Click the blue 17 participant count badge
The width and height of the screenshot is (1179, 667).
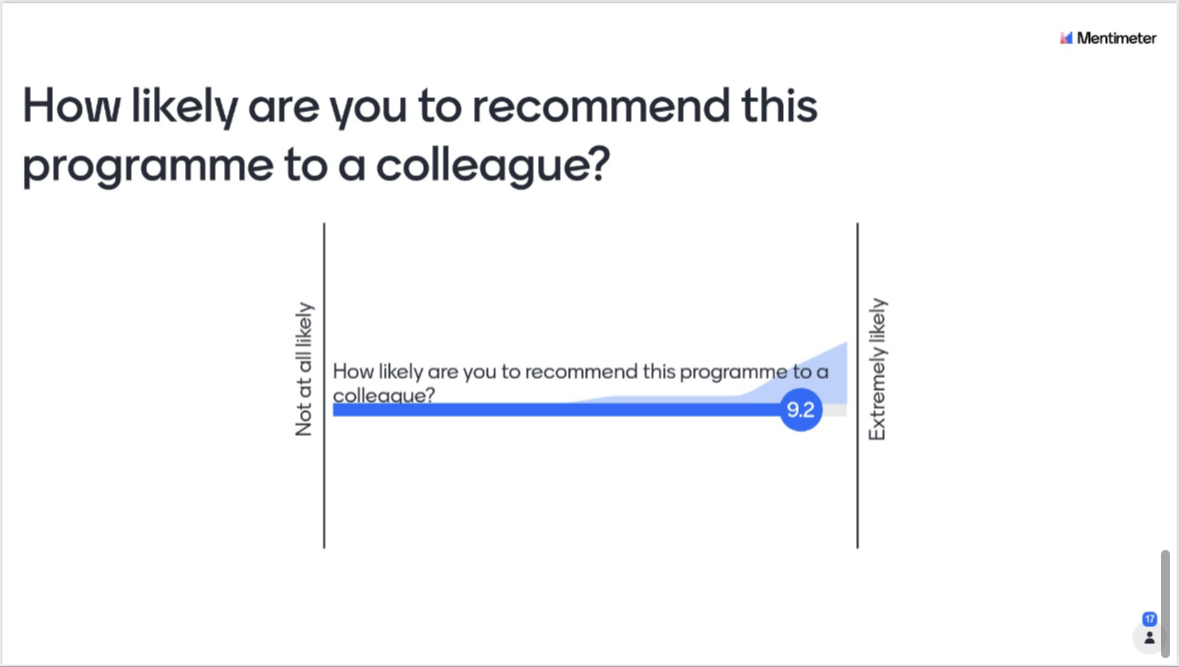click(1150, 619)
